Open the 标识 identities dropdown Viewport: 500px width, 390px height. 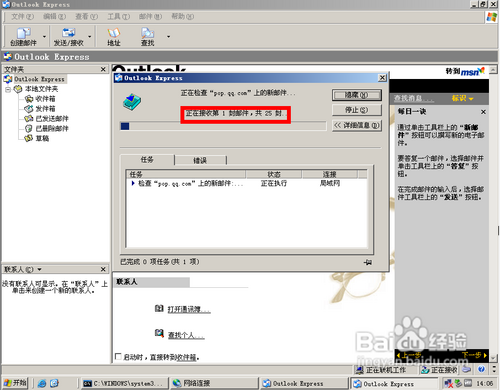pos(462,98)
